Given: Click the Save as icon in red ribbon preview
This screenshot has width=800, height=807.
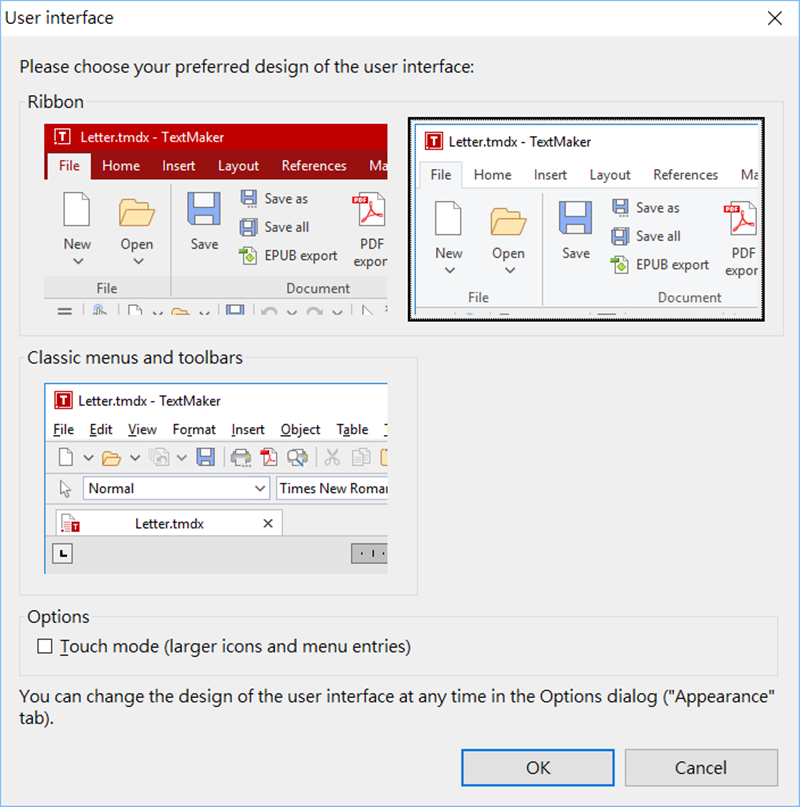Looking at the screenshot, I should 249,198.
